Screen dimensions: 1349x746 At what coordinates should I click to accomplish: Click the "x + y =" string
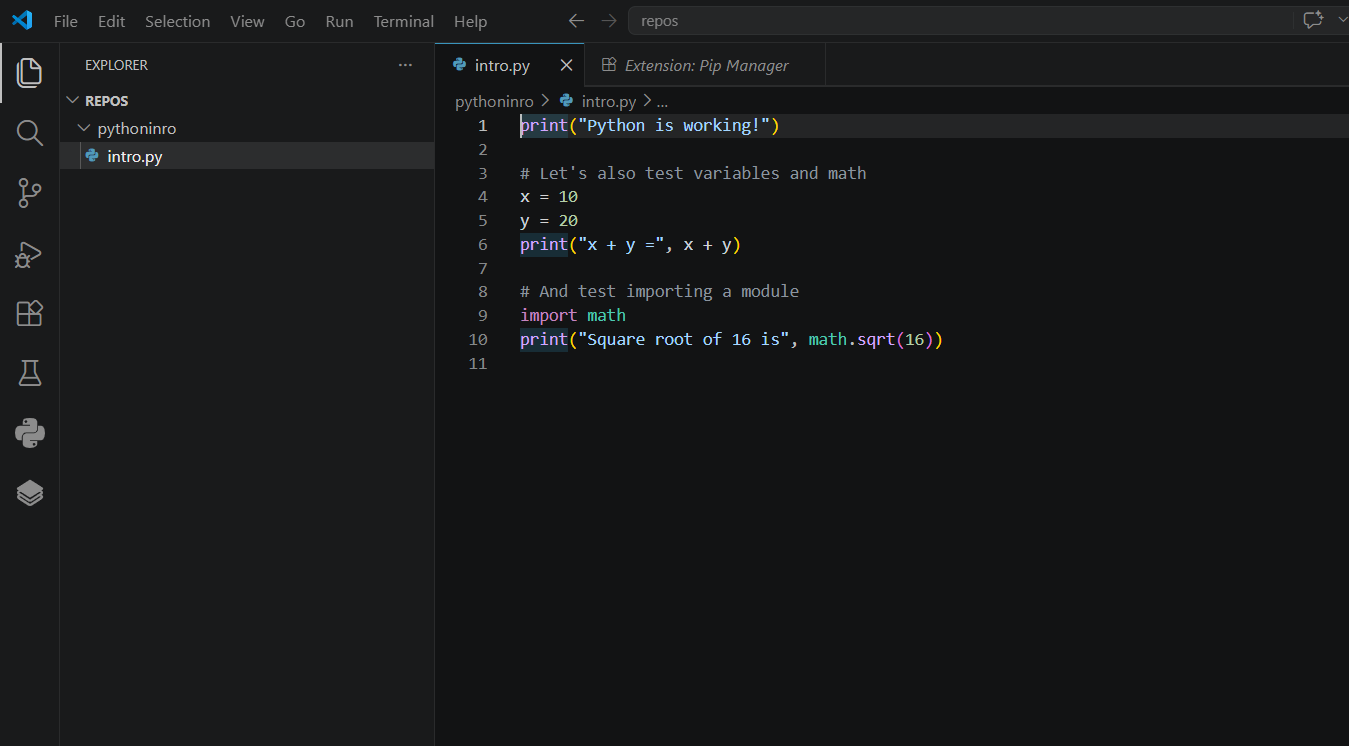[x=621, y=244]
